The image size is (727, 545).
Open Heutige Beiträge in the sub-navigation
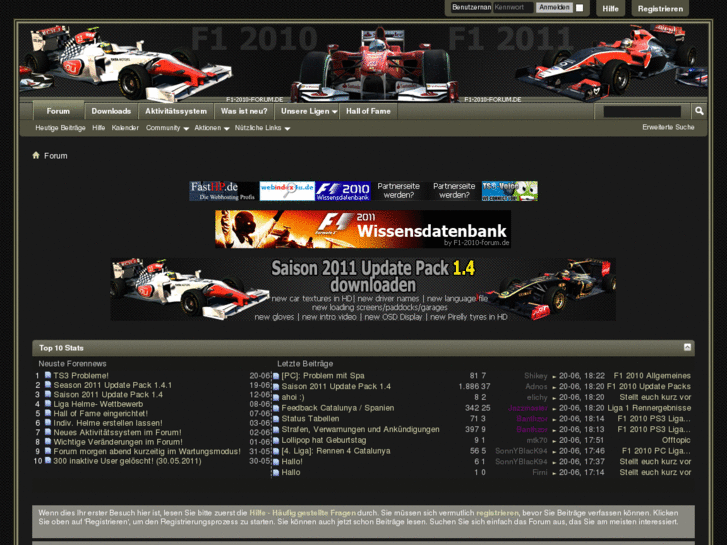[60, 128]
